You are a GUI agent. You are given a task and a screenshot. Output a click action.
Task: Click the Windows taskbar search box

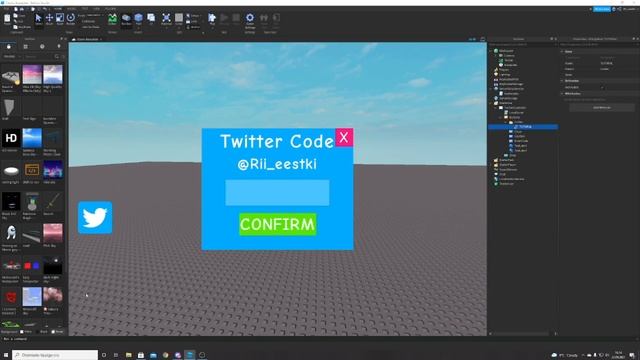coord(55,355)
